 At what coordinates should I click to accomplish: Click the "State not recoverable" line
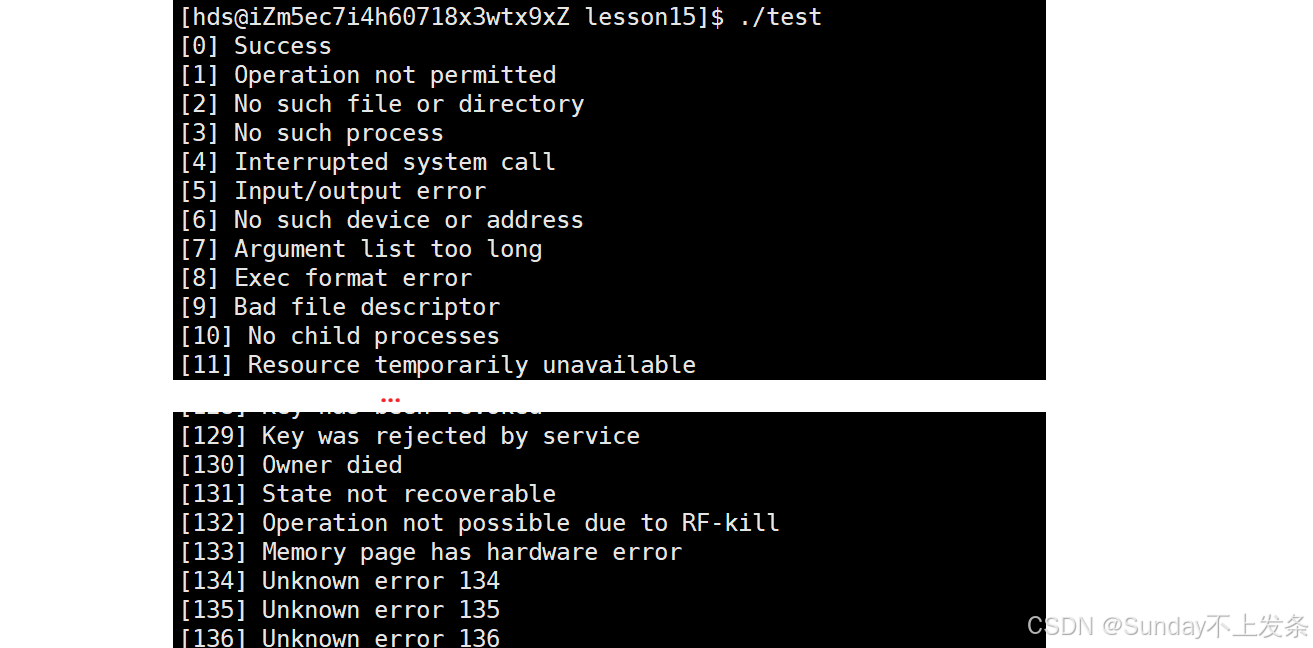click(368, 494)
